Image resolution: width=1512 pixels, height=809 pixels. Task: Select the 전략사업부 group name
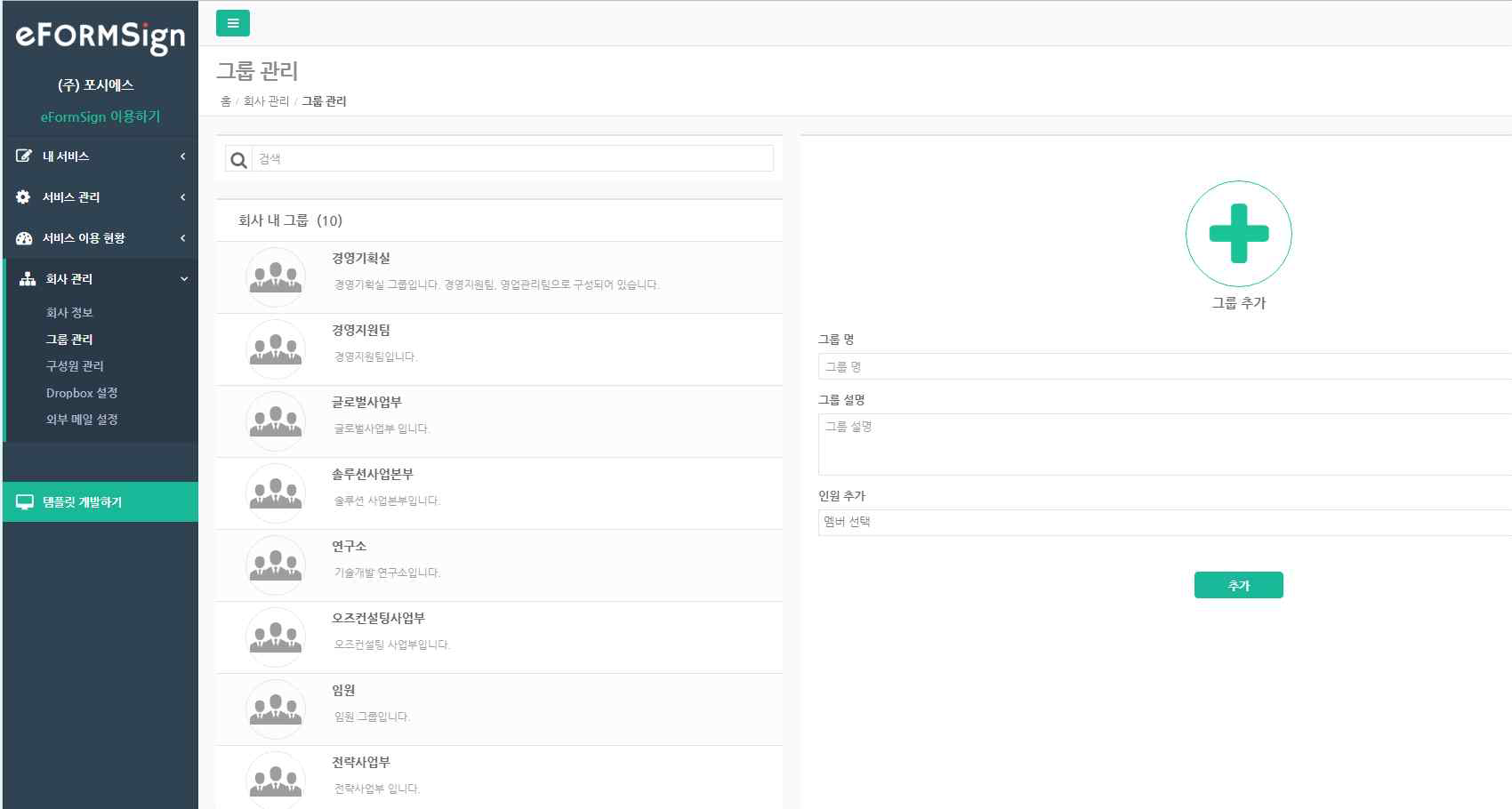tap(361, 763)
